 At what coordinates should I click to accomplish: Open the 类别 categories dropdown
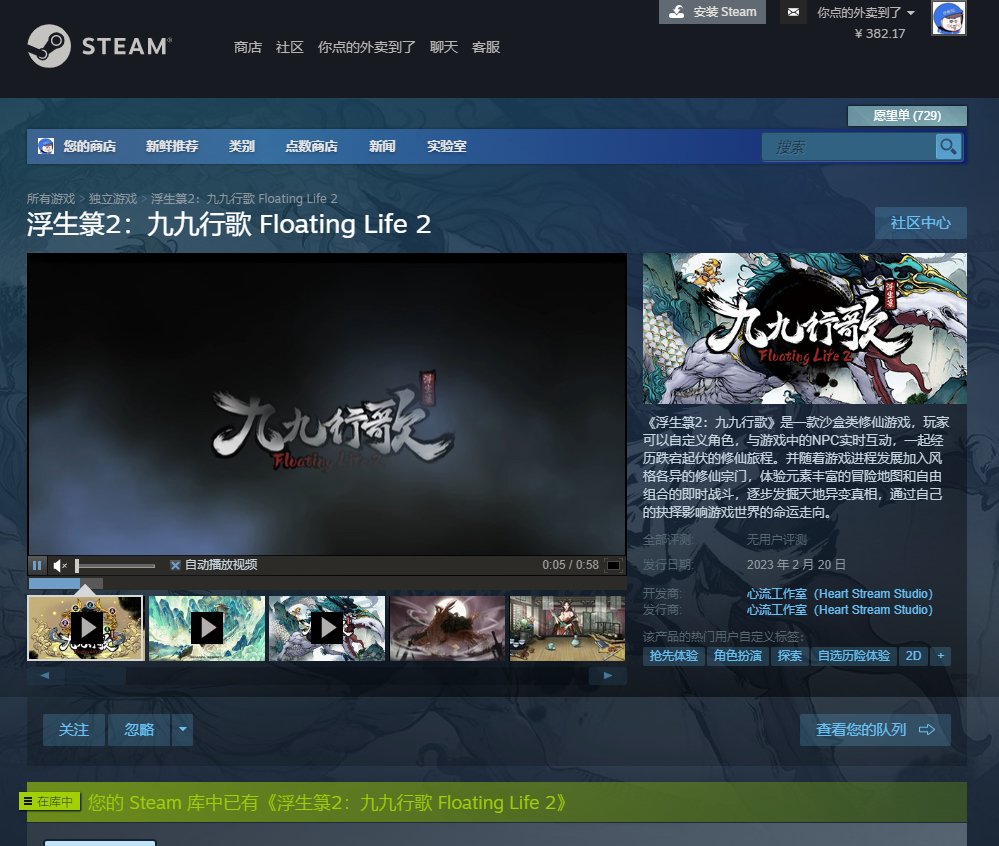pyautogui.click(x=241, y=146)
